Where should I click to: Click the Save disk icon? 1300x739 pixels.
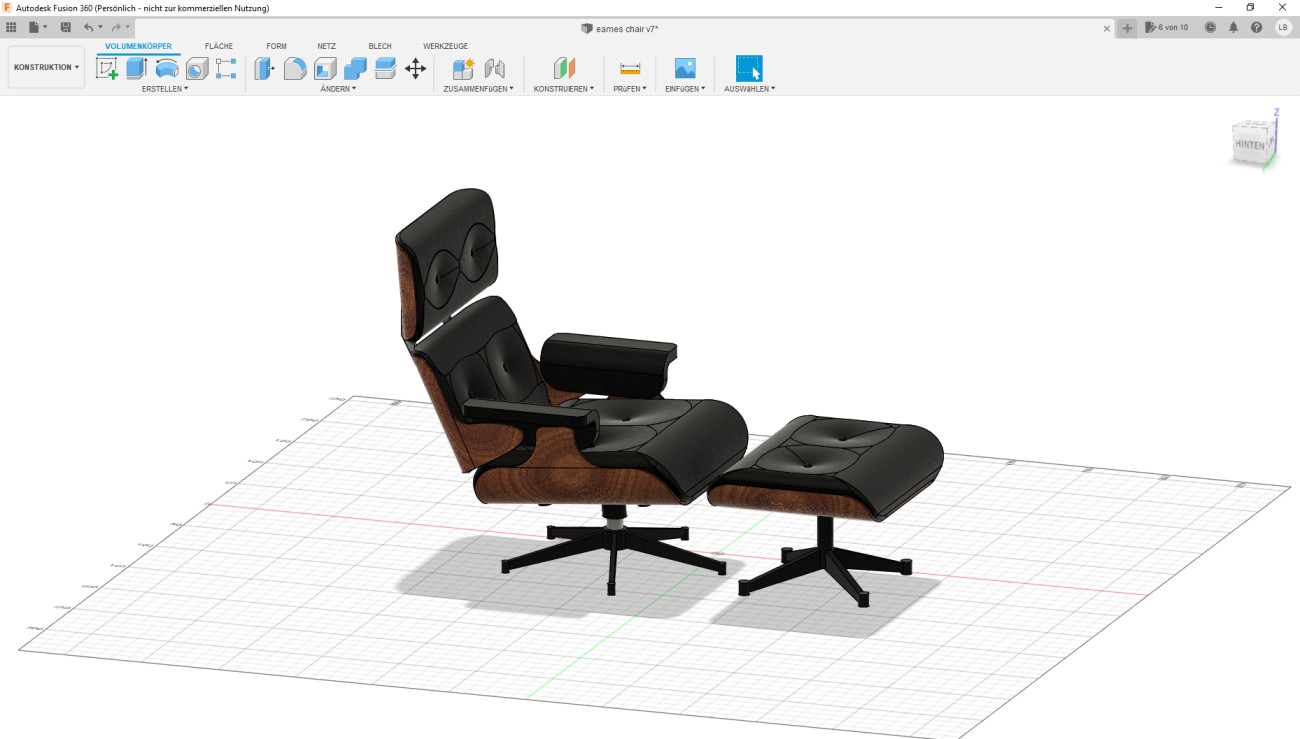pos(66,27)
